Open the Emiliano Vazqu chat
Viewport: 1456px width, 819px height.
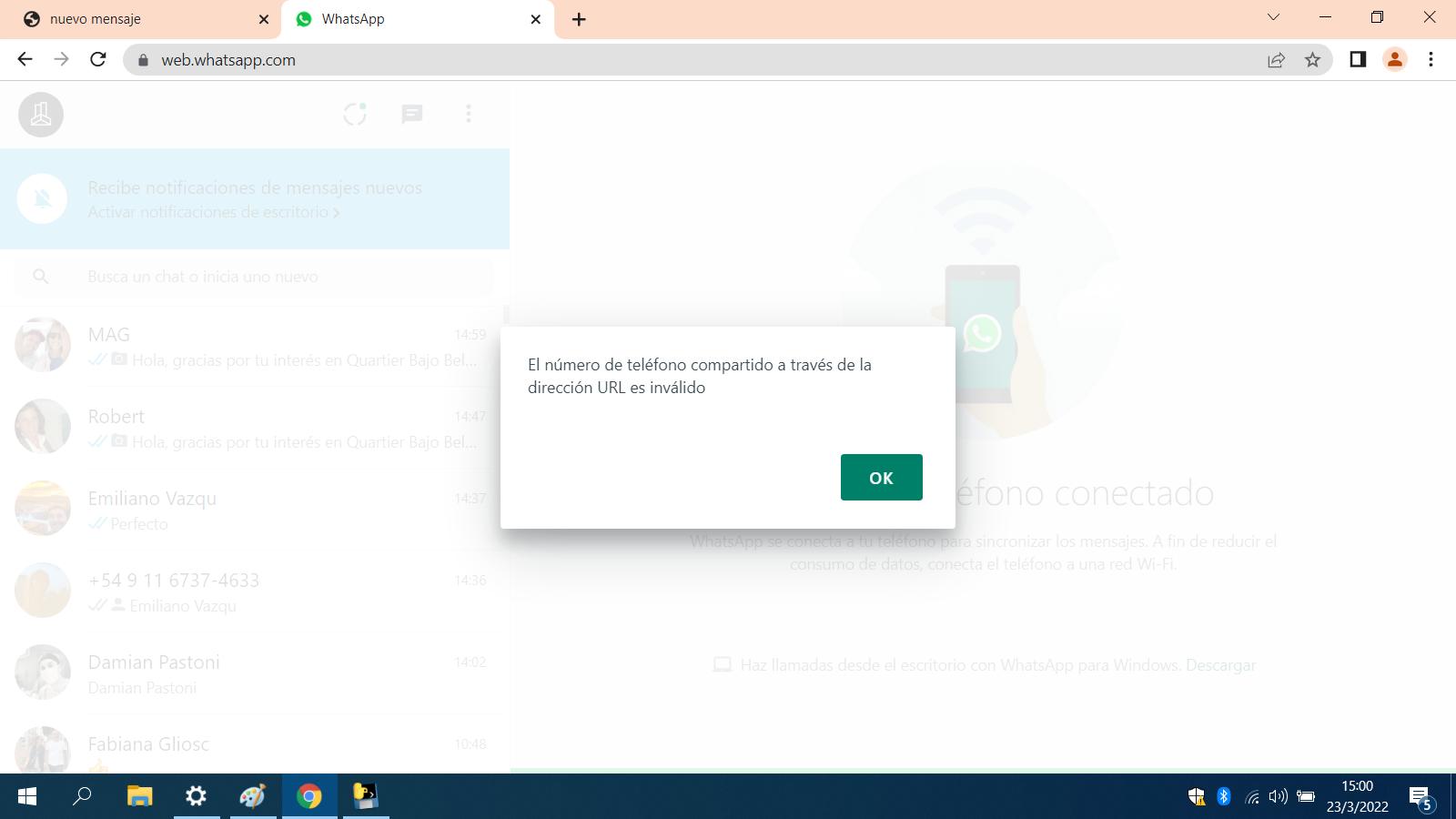[x=255, y=509]
